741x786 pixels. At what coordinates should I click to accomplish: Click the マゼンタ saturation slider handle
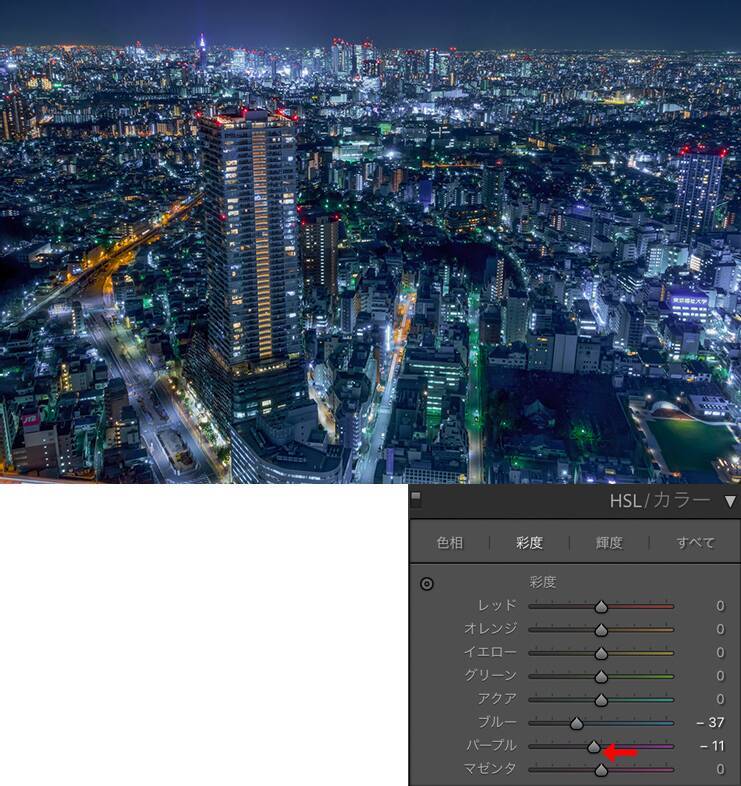click(x=601, y=770)
